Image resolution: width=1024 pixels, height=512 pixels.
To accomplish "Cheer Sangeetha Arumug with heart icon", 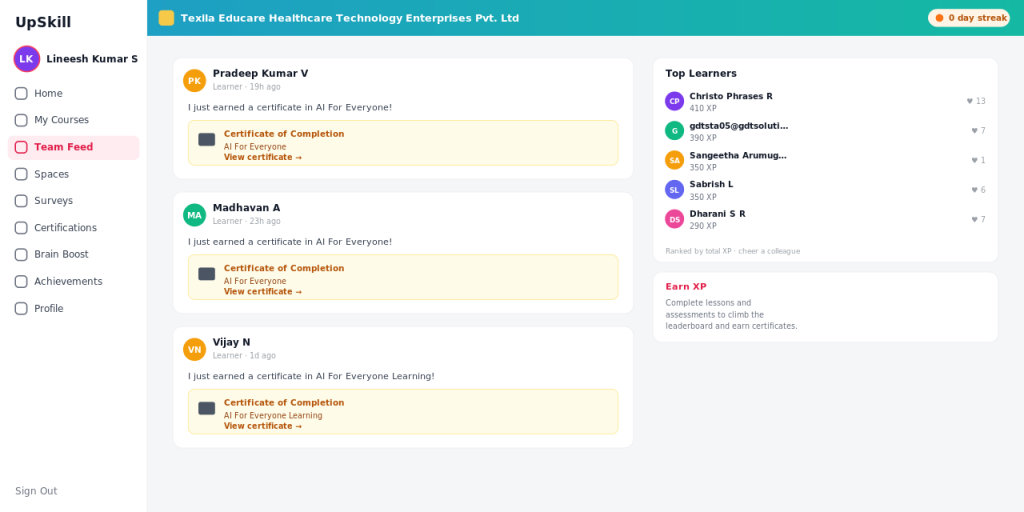I will pos(974,160).
